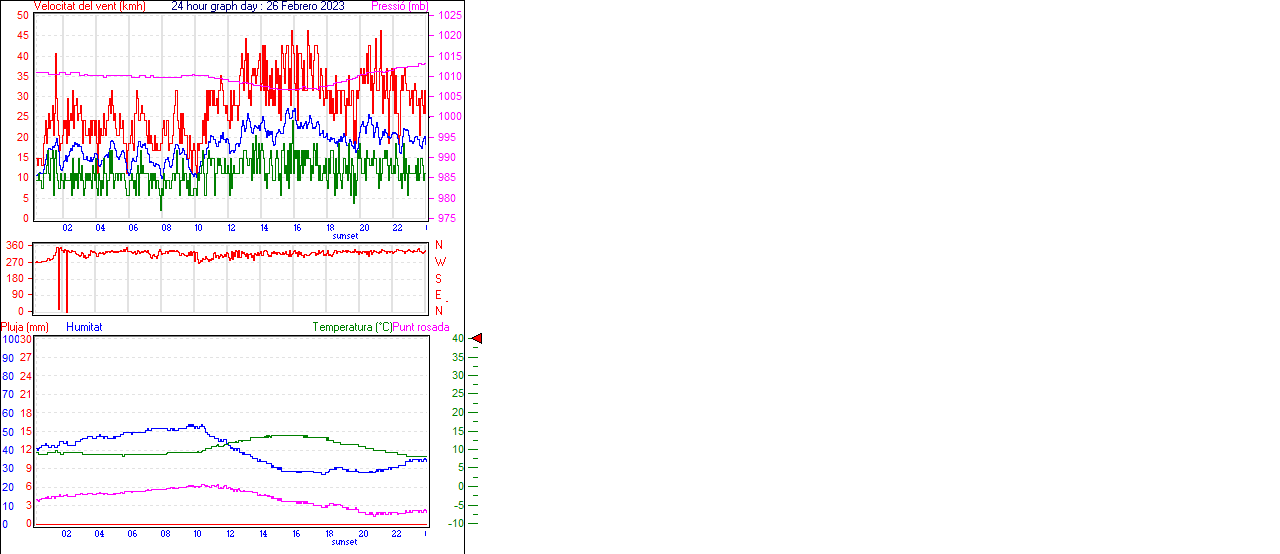Click the 'Humitat' legend label
Viewport: 1280px width, 554px height.
point(84,327)
